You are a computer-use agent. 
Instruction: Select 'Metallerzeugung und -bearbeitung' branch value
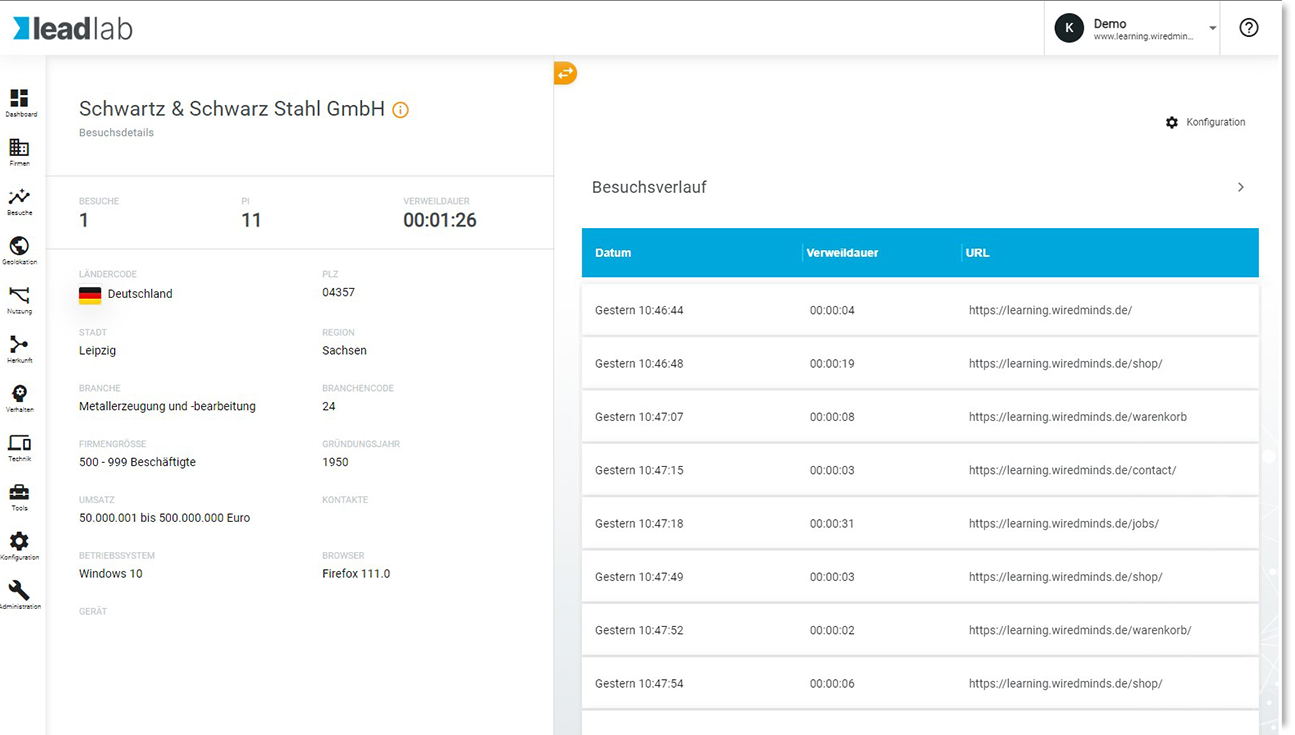[x=167, y=407]
